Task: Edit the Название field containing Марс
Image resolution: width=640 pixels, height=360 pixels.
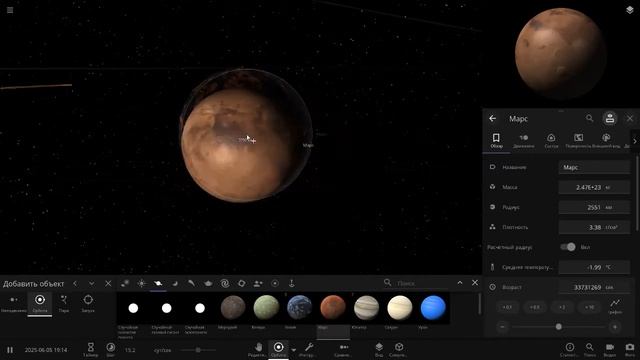Action: coord(594,167)
